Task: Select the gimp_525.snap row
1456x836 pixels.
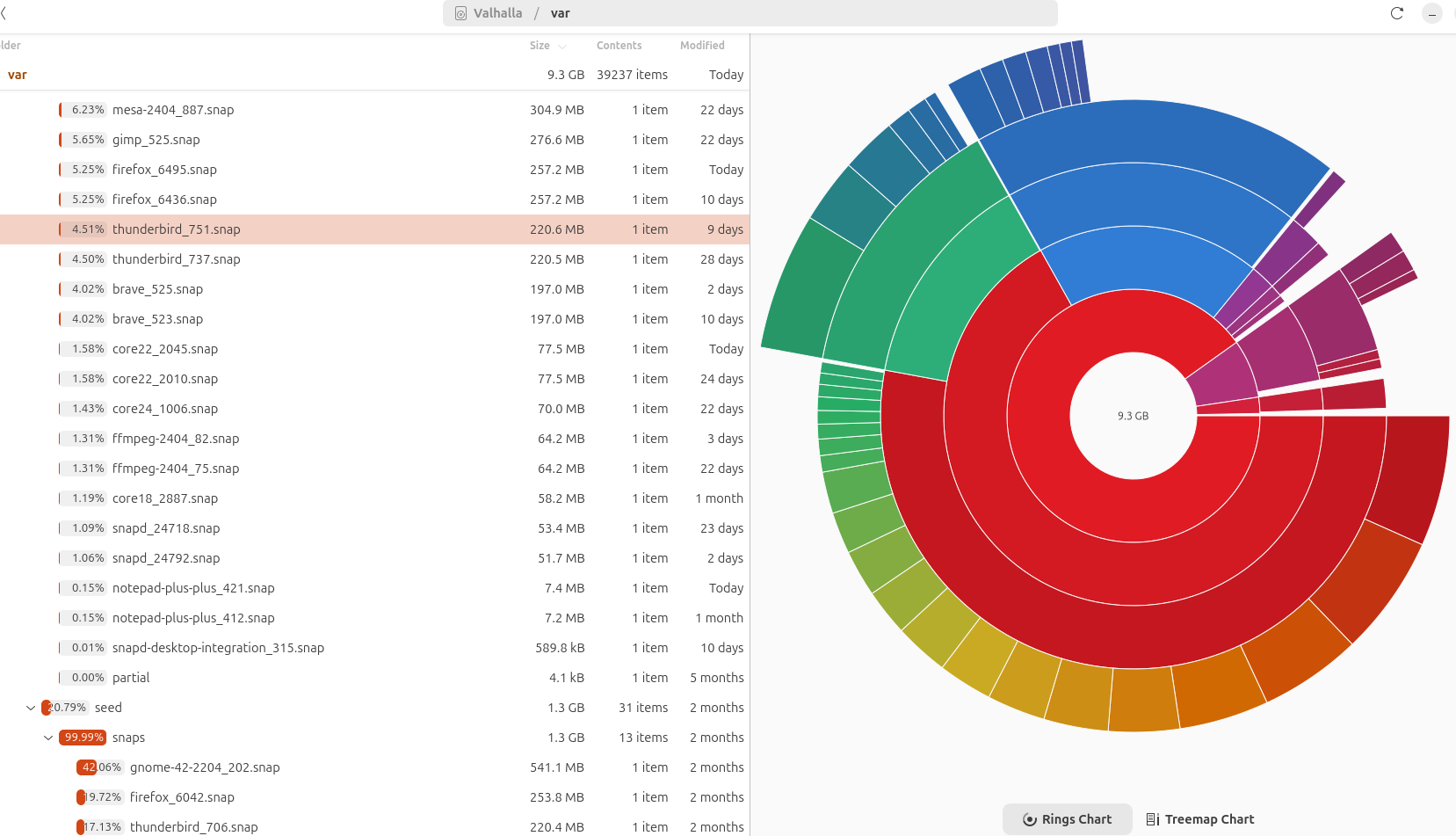Action: point(264,140)
